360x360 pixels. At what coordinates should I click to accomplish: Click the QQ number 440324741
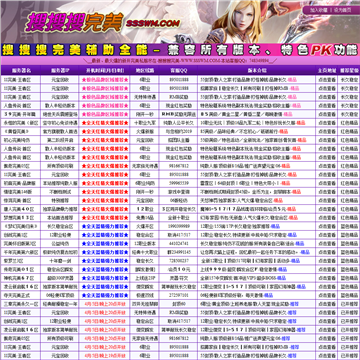(179, 243)
